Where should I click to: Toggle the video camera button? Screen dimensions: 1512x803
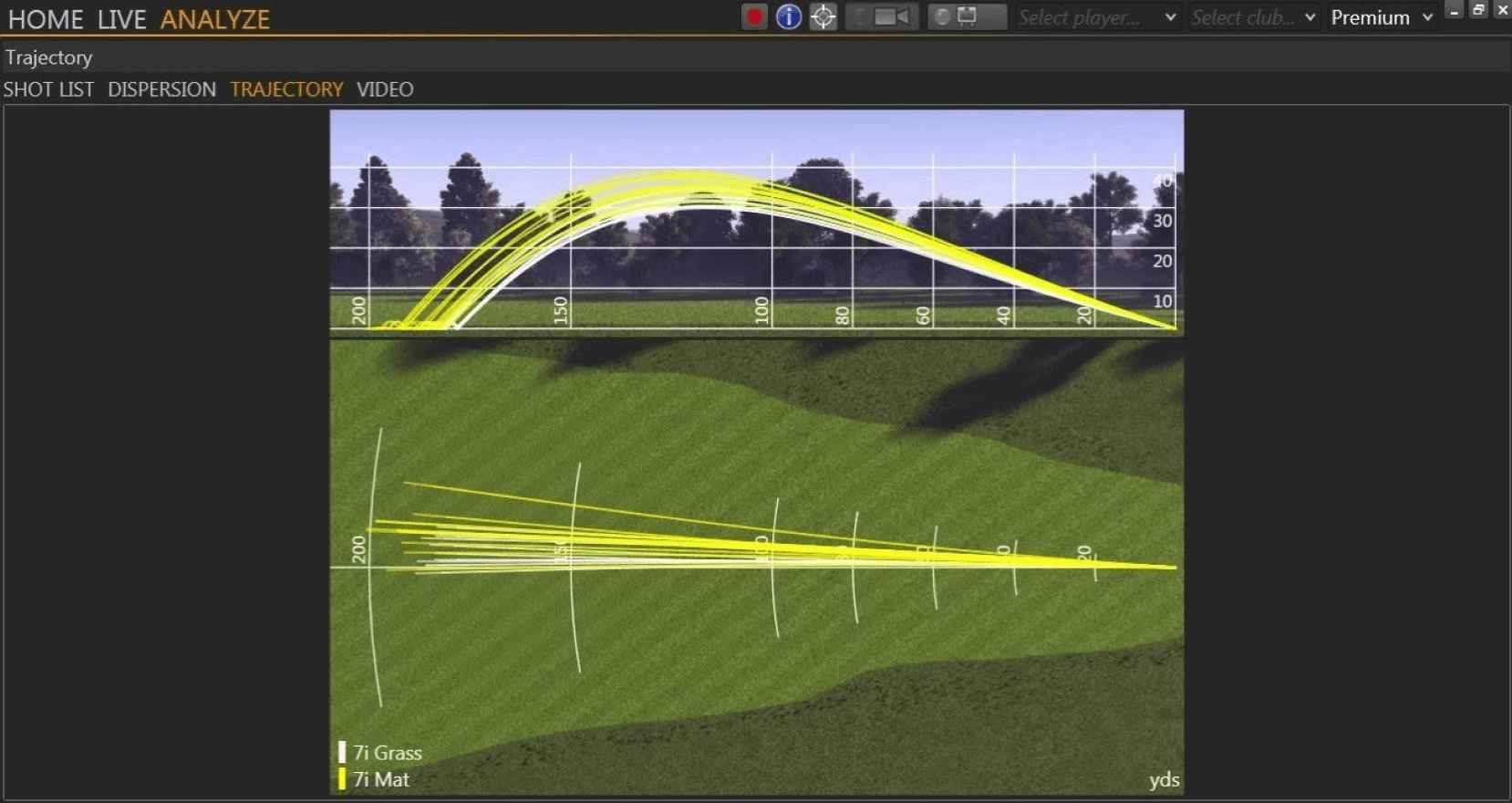tap(882, 17)
